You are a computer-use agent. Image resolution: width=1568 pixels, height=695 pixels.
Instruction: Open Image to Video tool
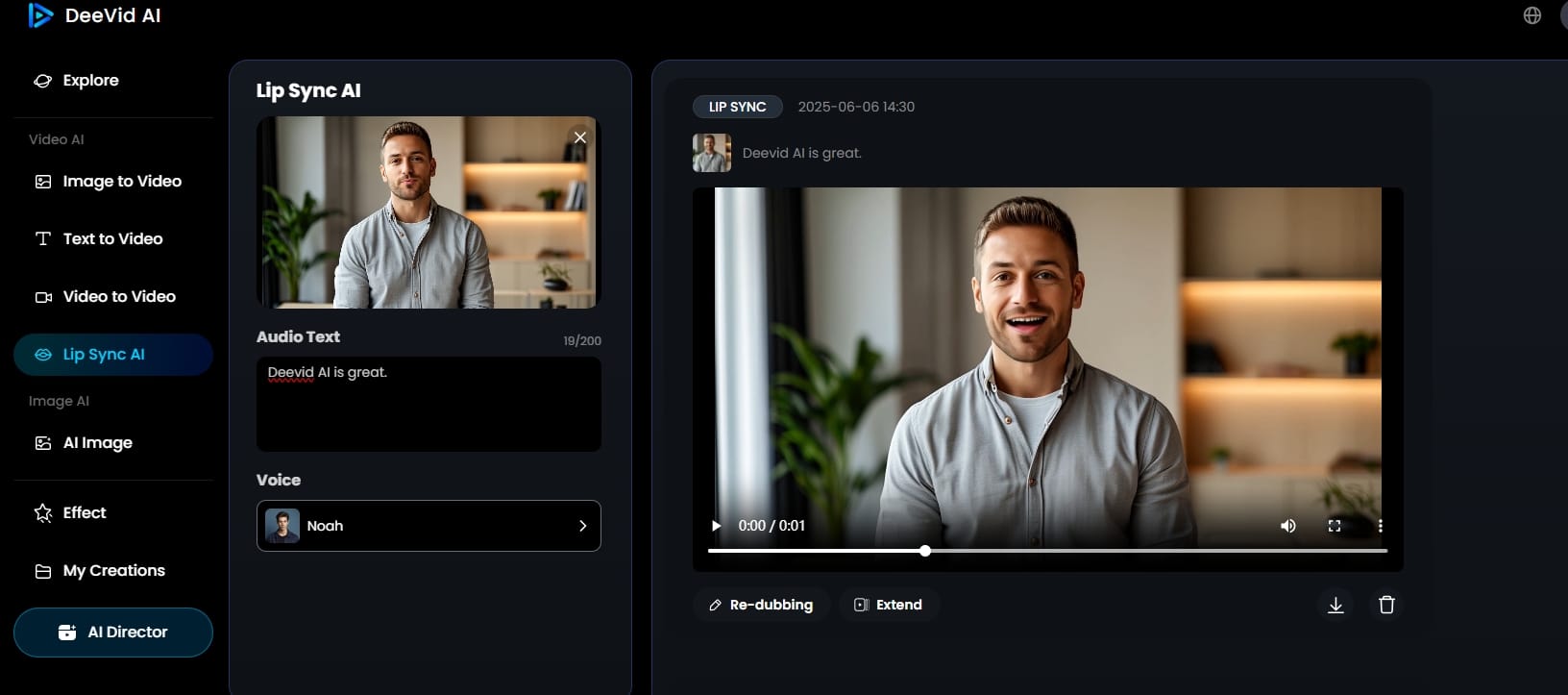click(x=109, y=182)
